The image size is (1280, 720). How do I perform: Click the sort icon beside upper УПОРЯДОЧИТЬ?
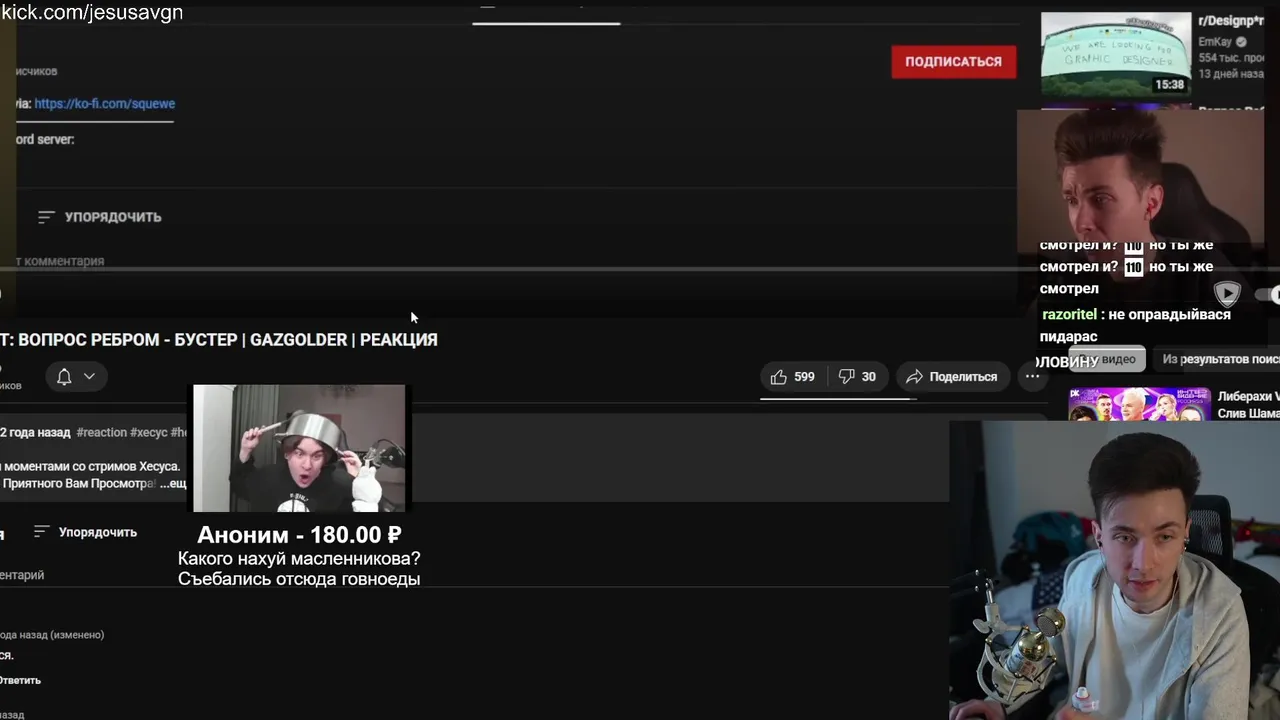click(46, 217)
